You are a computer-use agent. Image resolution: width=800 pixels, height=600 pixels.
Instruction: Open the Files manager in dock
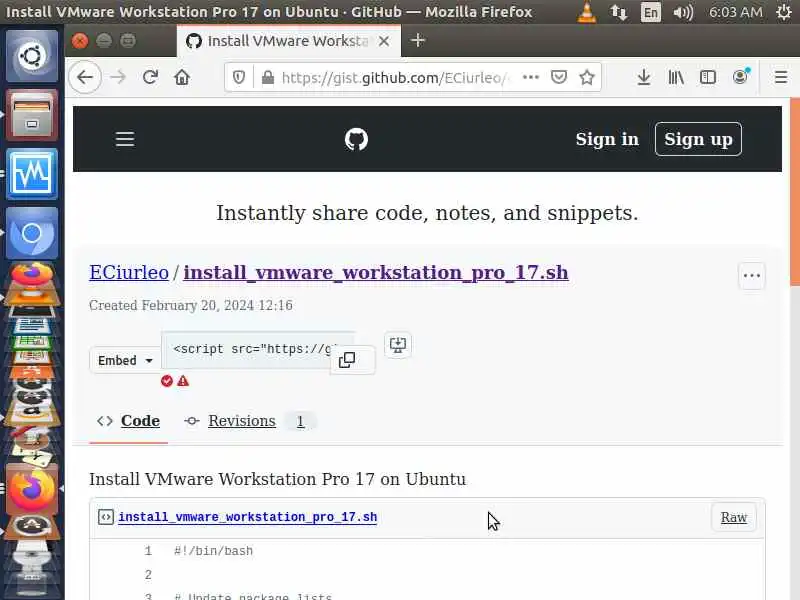pos(32,114)
